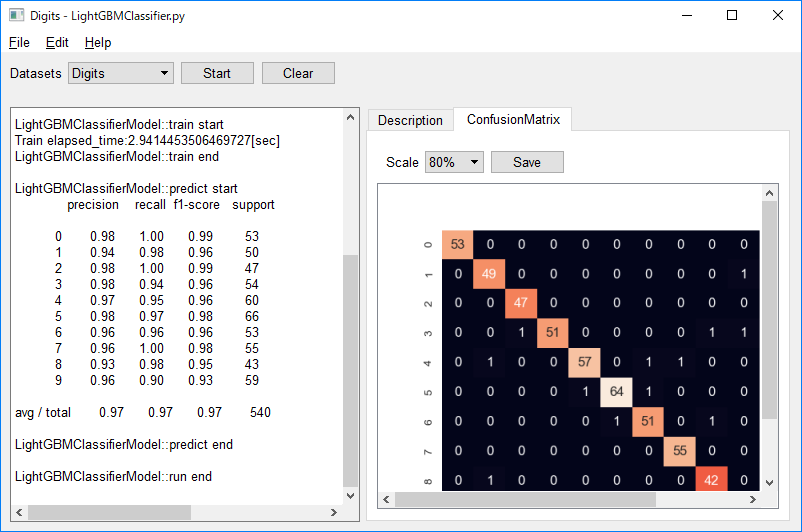Open the File menu
The image size is (802, 532).
[19, 42]
